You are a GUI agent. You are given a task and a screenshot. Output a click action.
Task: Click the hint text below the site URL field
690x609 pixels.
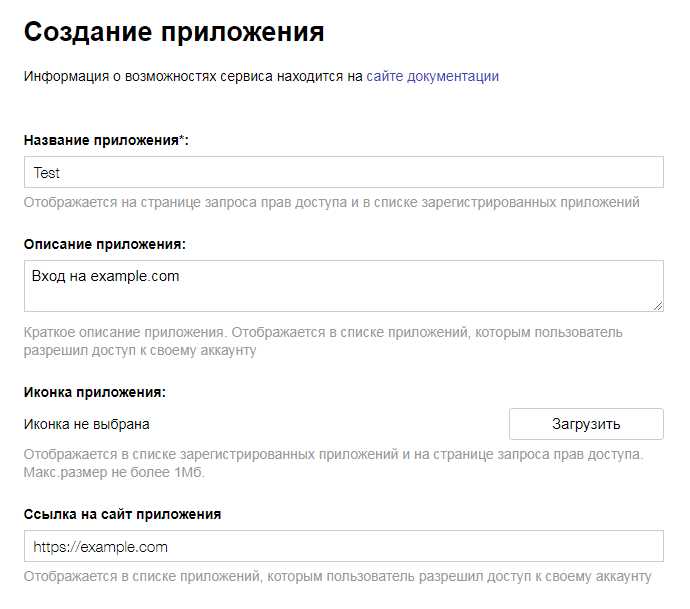pos(337,576)
